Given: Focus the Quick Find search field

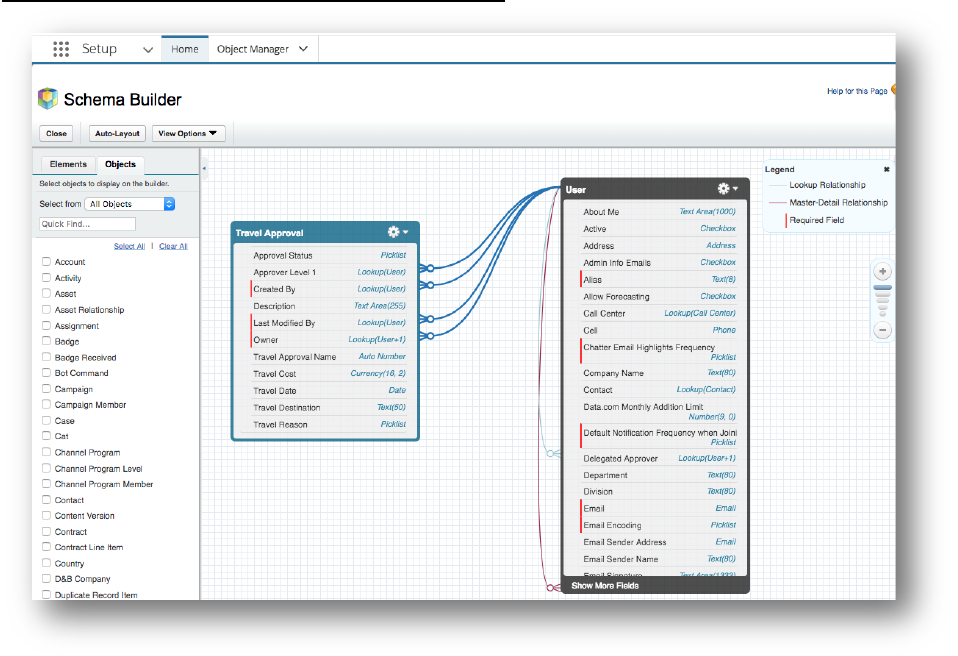Looking at the screenshot, I should (87, 224).
